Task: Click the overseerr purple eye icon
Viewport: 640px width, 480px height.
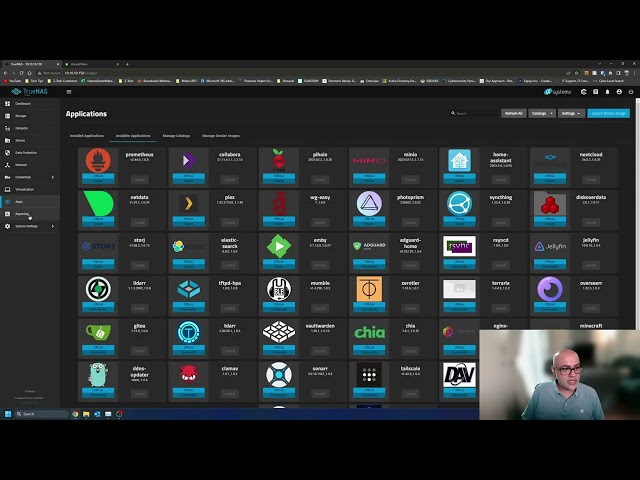Action: click(x=550, y=289)
